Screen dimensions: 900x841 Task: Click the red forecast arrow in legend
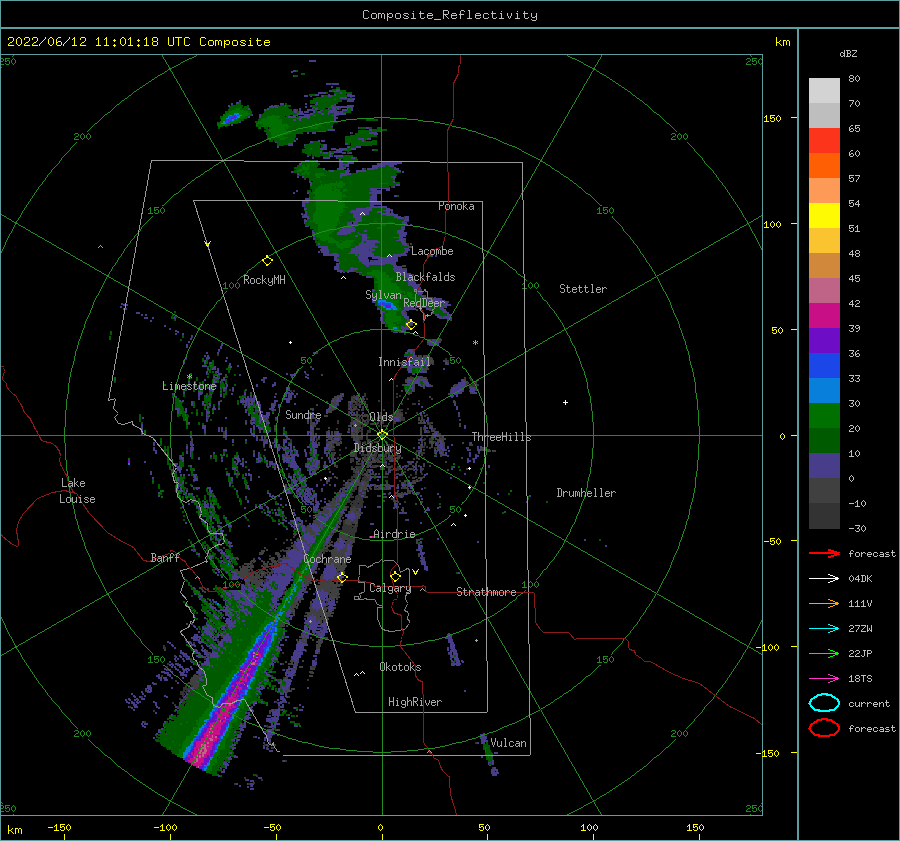coord(824,553)
